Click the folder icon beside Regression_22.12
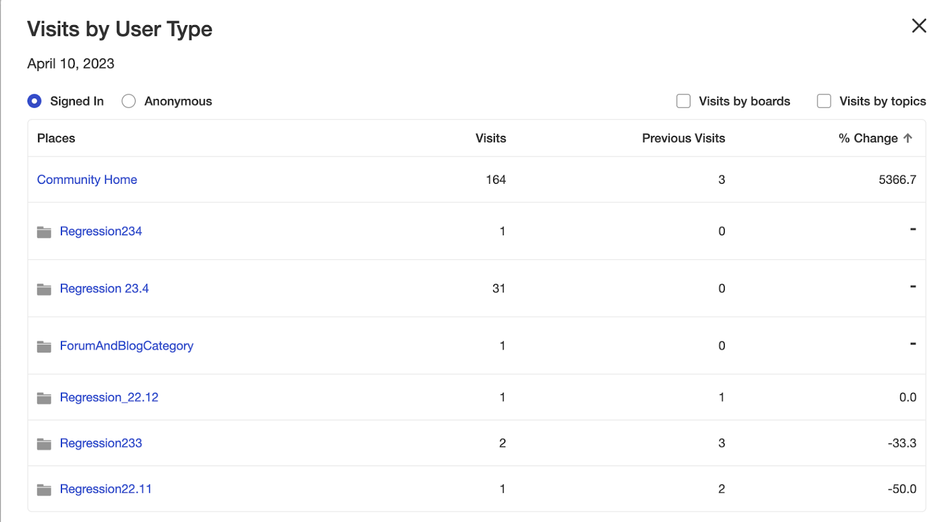 (44, 398)
